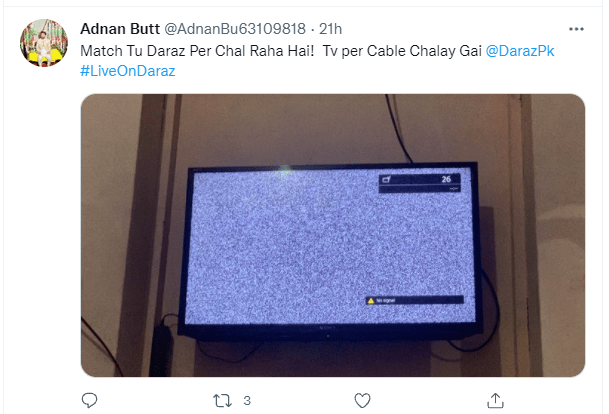This screenshot has width=609, height=414.
Task: Enlarge the TV static photo
Action: 333,235
